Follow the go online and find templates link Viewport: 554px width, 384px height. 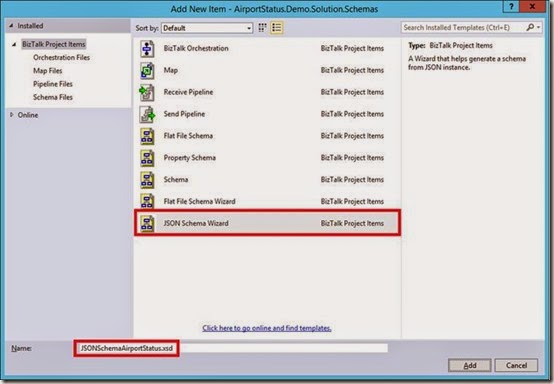[267, 328]
